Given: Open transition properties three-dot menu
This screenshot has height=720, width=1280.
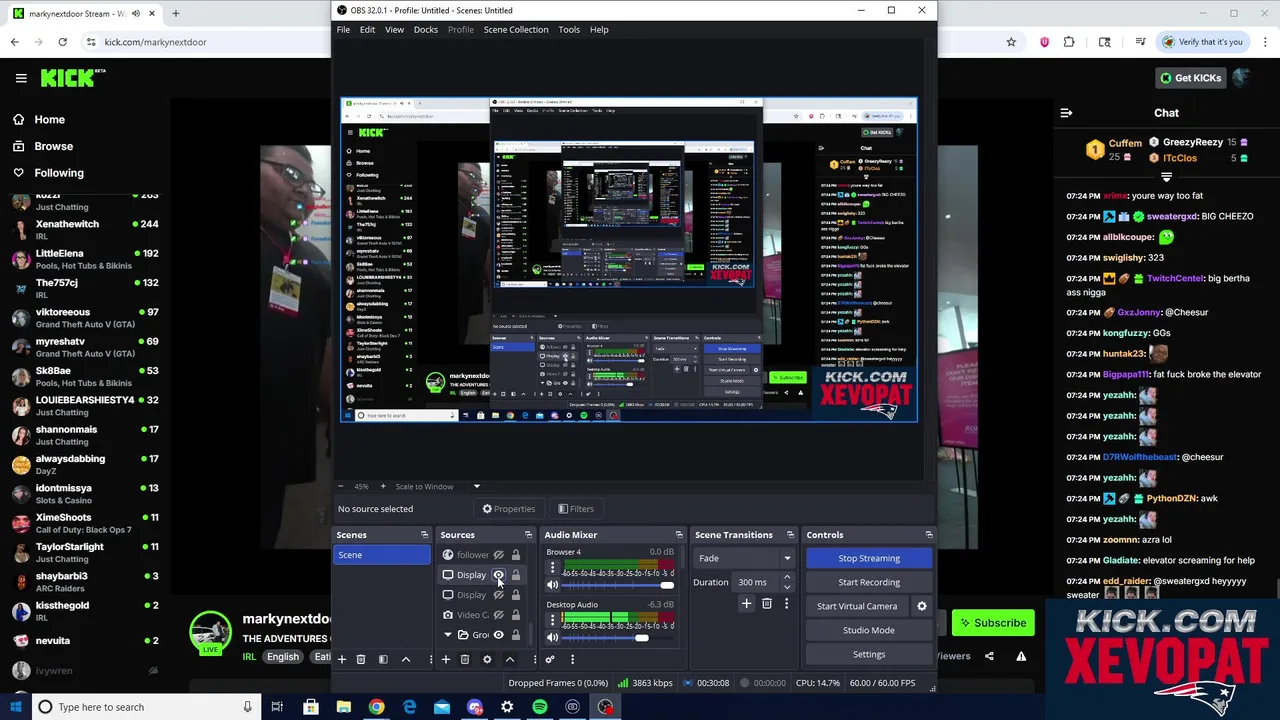Looking at the screenshot, I should pos(786,604).
